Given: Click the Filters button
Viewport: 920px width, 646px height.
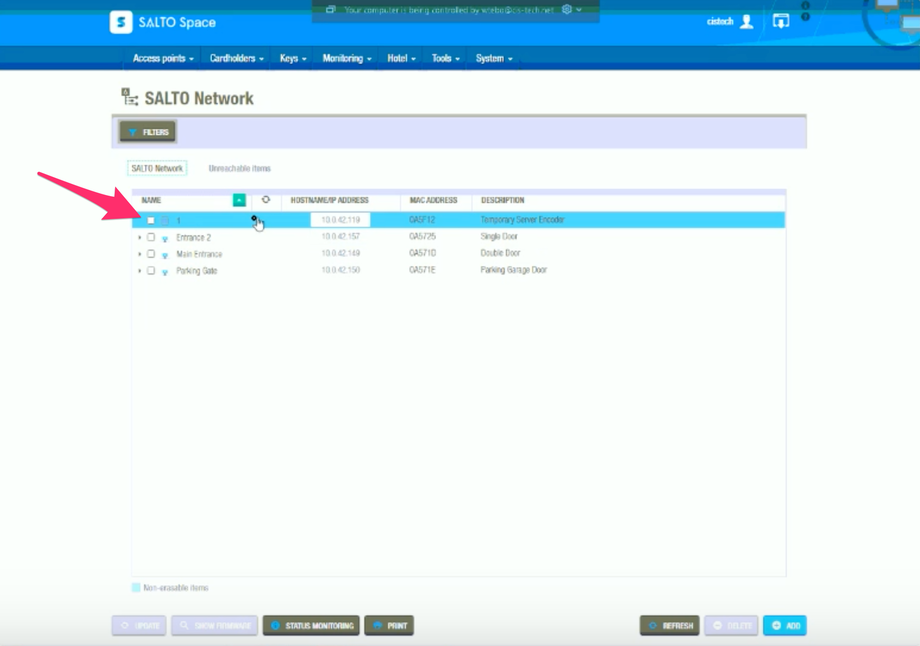Looking at the screenshot, I should tap(148, 131).
